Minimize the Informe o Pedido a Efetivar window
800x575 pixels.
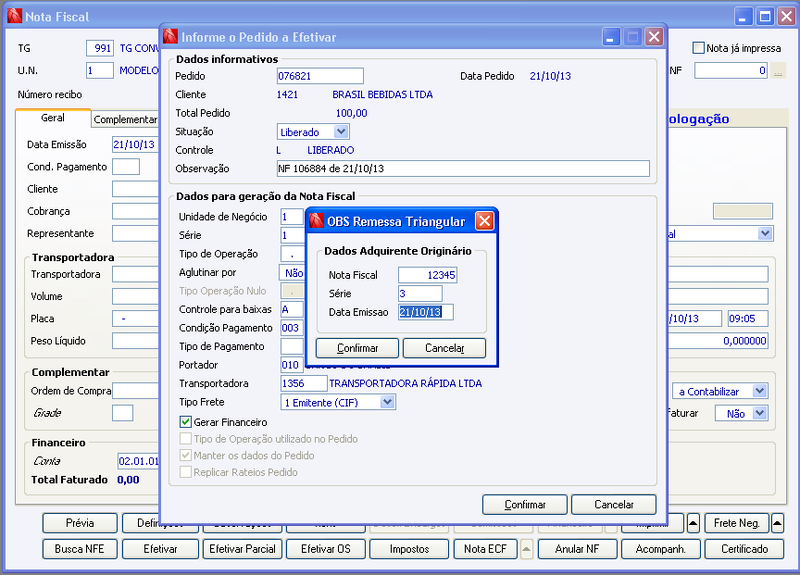[611, 37]
